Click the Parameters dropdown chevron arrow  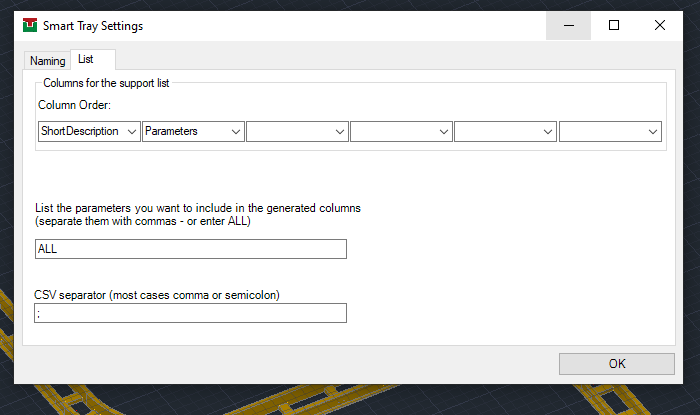click(x=236, y=132)
